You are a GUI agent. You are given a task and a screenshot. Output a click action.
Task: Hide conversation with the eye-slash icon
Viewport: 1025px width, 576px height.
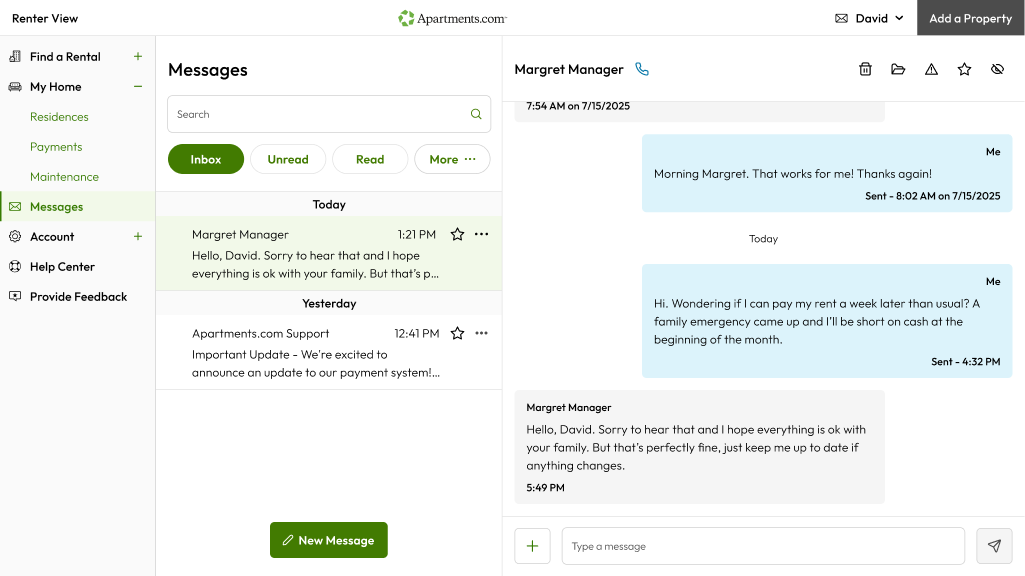tap(997, 69)
